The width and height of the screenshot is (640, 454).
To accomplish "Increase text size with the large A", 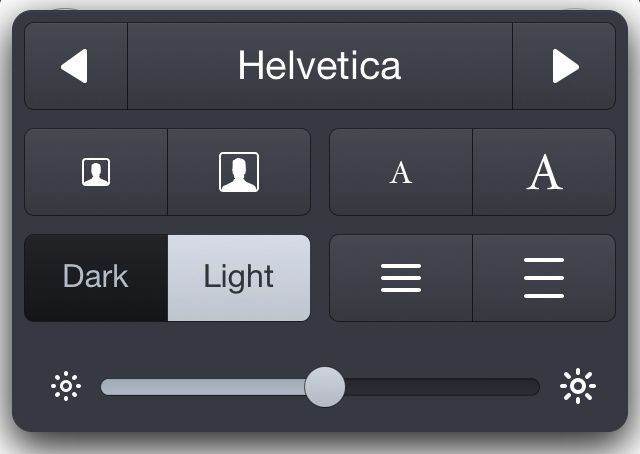I will point(544,172).
